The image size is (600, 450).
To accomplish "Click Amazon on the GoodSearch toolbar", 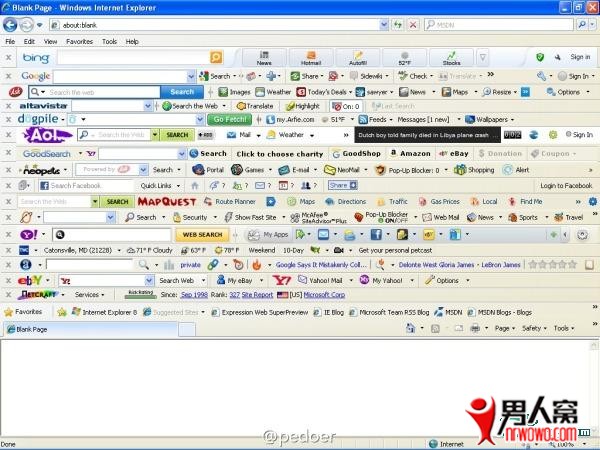I will pyautogui.click(x=410, y=153).
